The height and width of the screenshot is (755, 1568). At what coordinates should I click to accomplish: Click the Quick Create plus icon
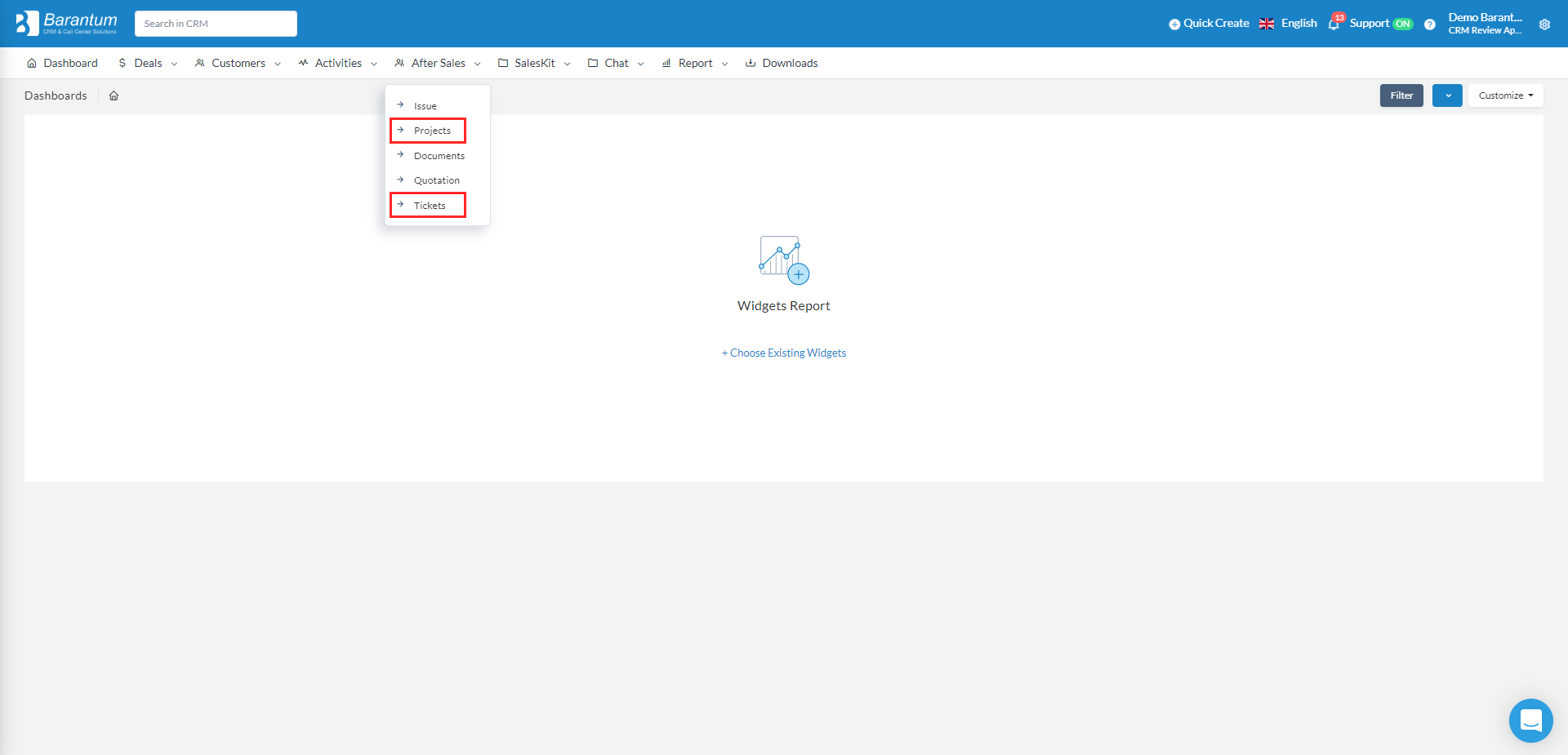(1174, 24)
